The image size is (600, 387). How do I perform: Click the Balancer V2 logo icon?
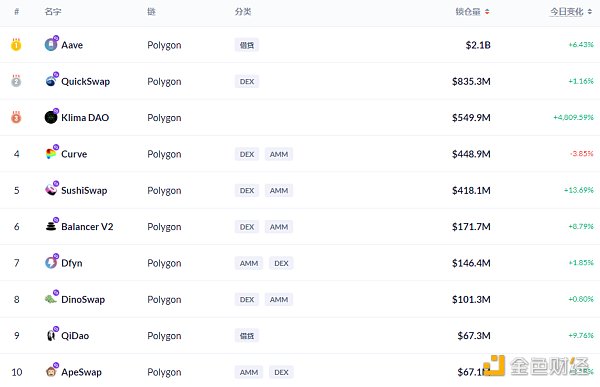pyautogui.click(x=51, y=226)
